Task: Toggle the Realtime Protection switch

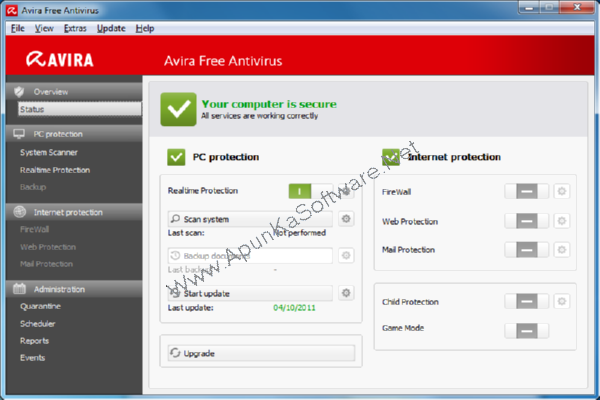Action: [311, 191]
